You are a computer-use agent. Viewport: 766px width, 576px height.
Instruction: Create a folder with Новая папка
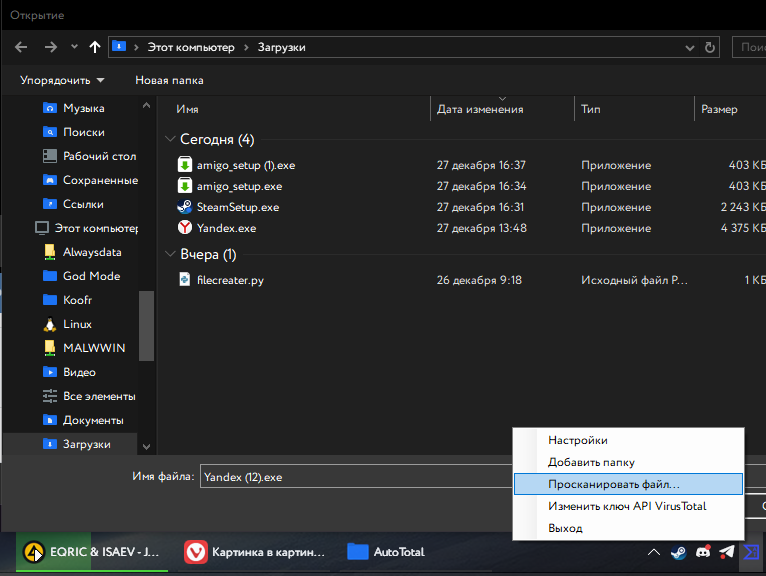click(169, 80)
